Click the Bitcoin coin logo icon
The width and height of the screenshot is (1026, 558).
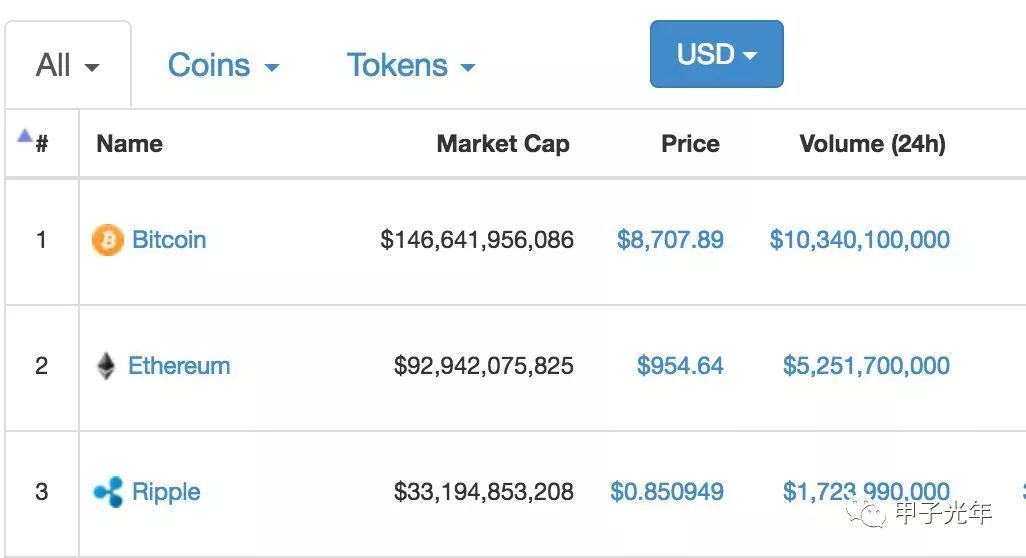coord(107,240)
